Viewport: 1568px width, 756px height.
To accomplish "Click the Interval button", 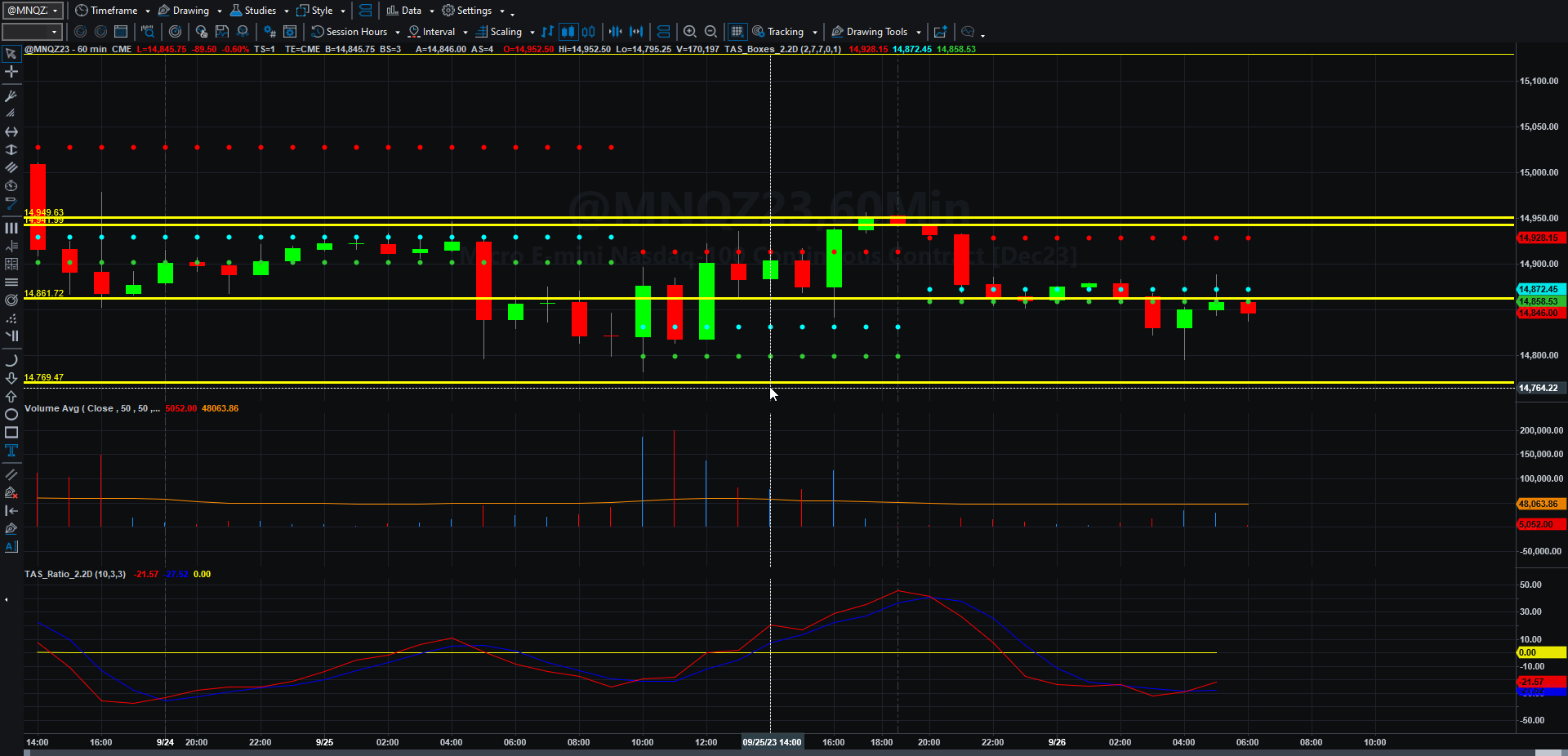I will tap(438, 32).
